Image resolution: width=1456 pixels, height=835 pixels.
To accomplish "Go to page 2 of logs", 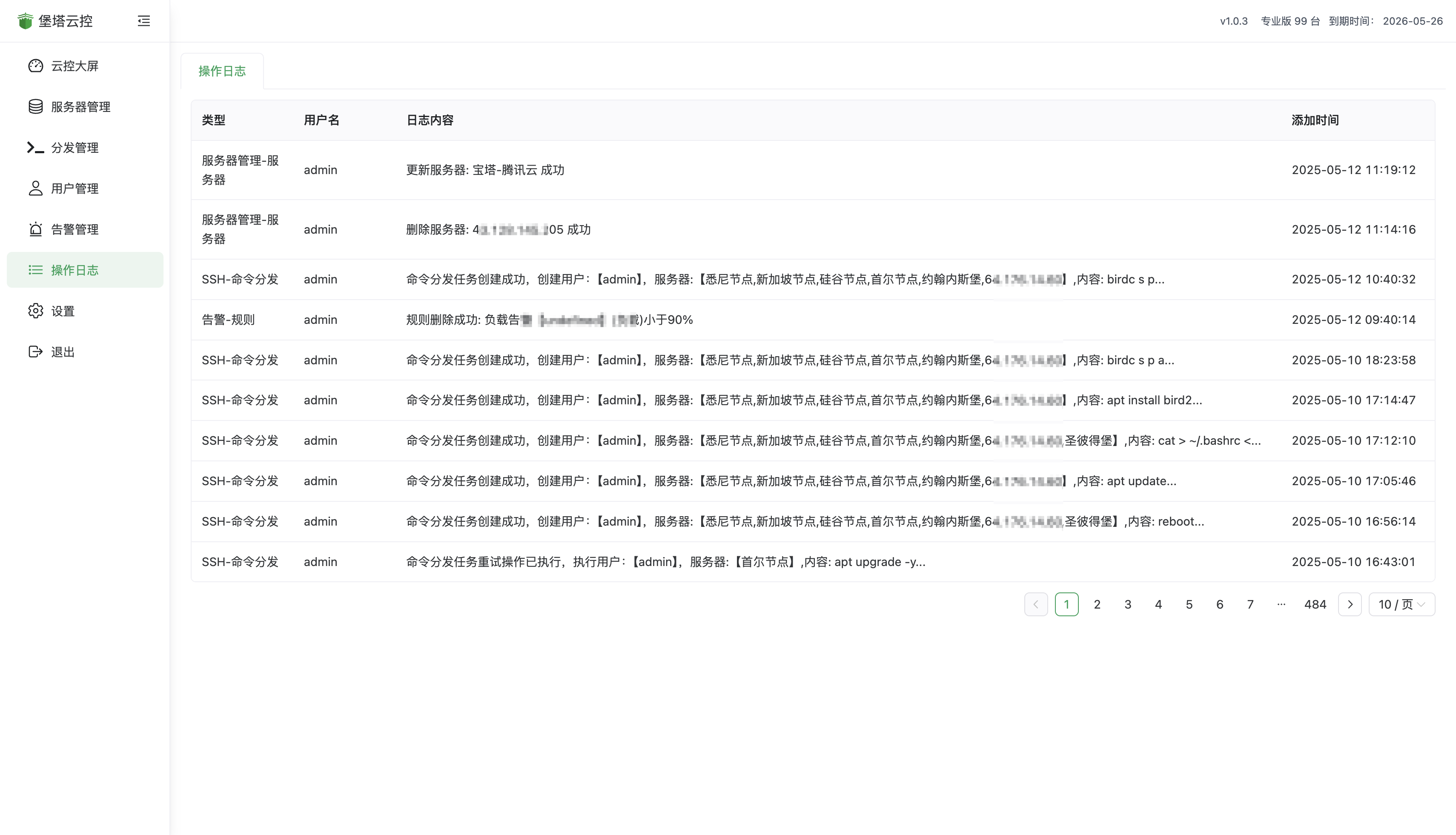I will pyautogui.click(x=1097, y=604).
